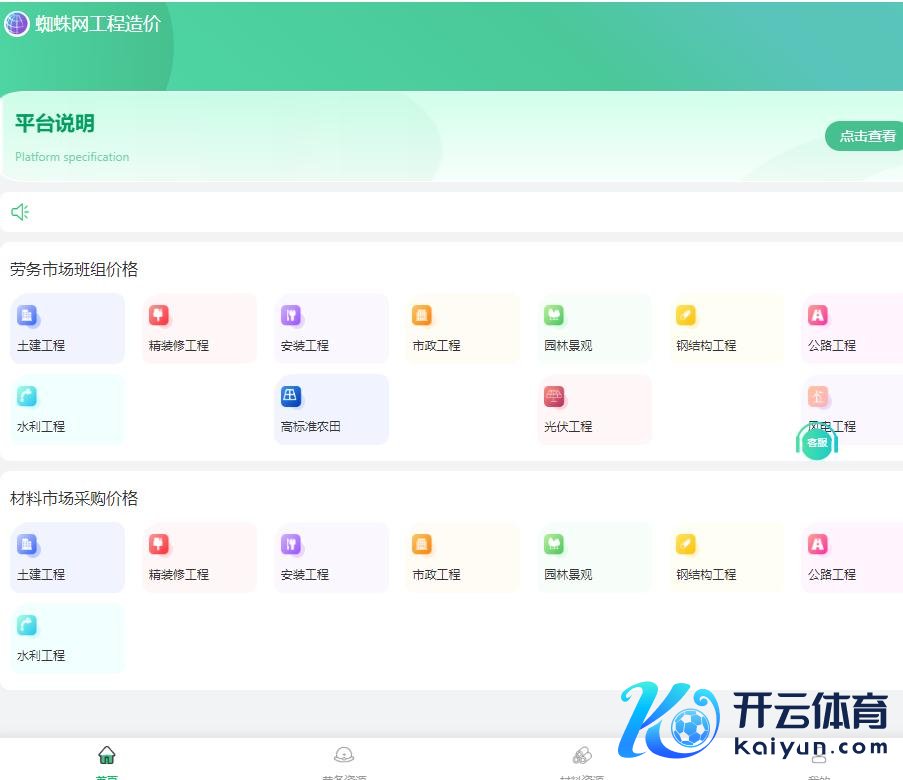
Task: Open 市政工程 in the labor price section
Action: tap(462, 329)
